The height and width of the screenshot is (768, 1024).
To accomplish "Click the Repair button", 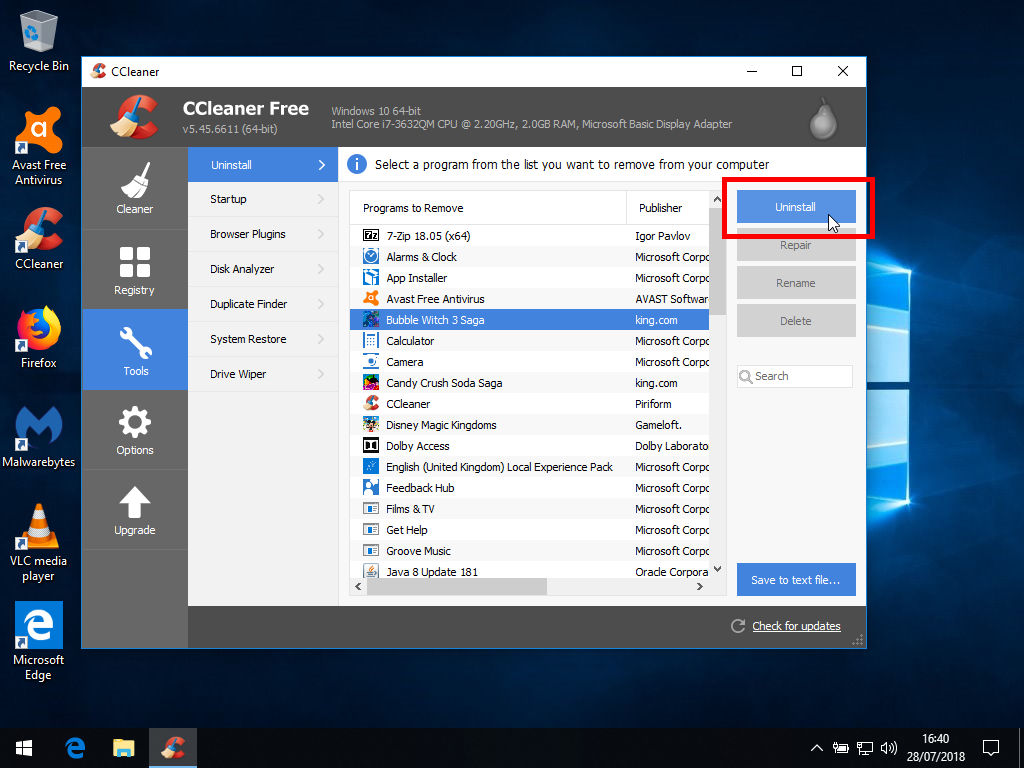I will pos(796,245).
